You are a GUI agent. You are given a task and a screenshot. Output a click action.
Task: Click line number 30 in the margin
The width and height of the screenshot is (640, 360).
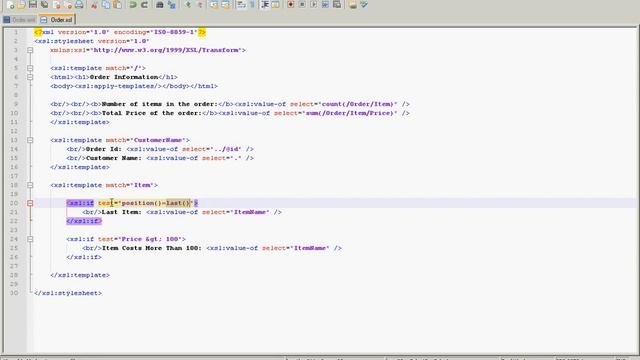pos(14,293)
